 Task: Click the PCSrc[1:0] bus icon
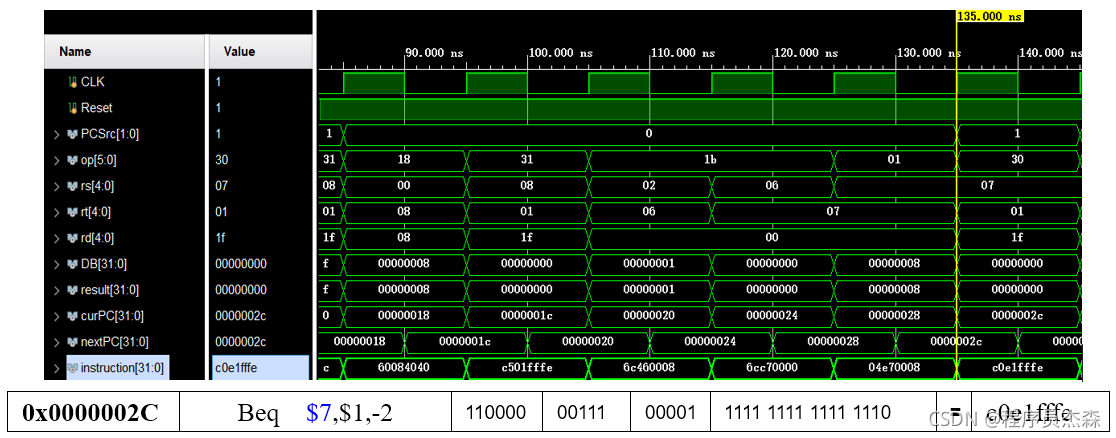[x=72, y=134]
